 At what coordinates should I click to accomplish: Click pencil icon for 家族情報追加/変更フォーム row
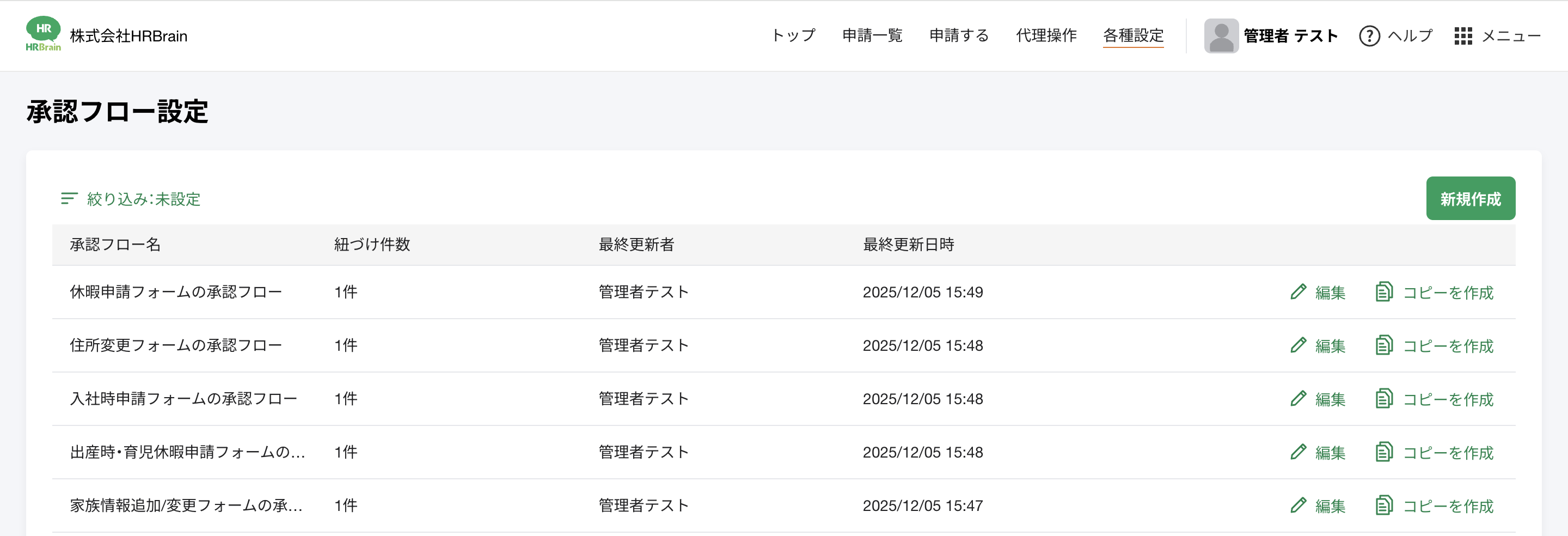[1298, 505]
